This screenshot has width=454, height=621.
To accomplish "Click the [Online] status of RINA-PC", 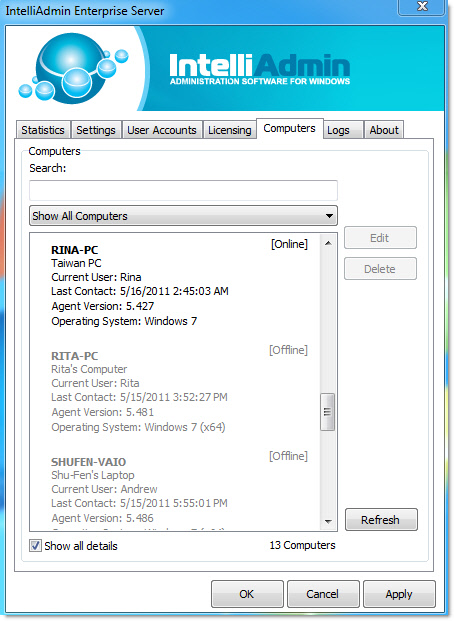I will pyautogui.click(x=289, y=244).
